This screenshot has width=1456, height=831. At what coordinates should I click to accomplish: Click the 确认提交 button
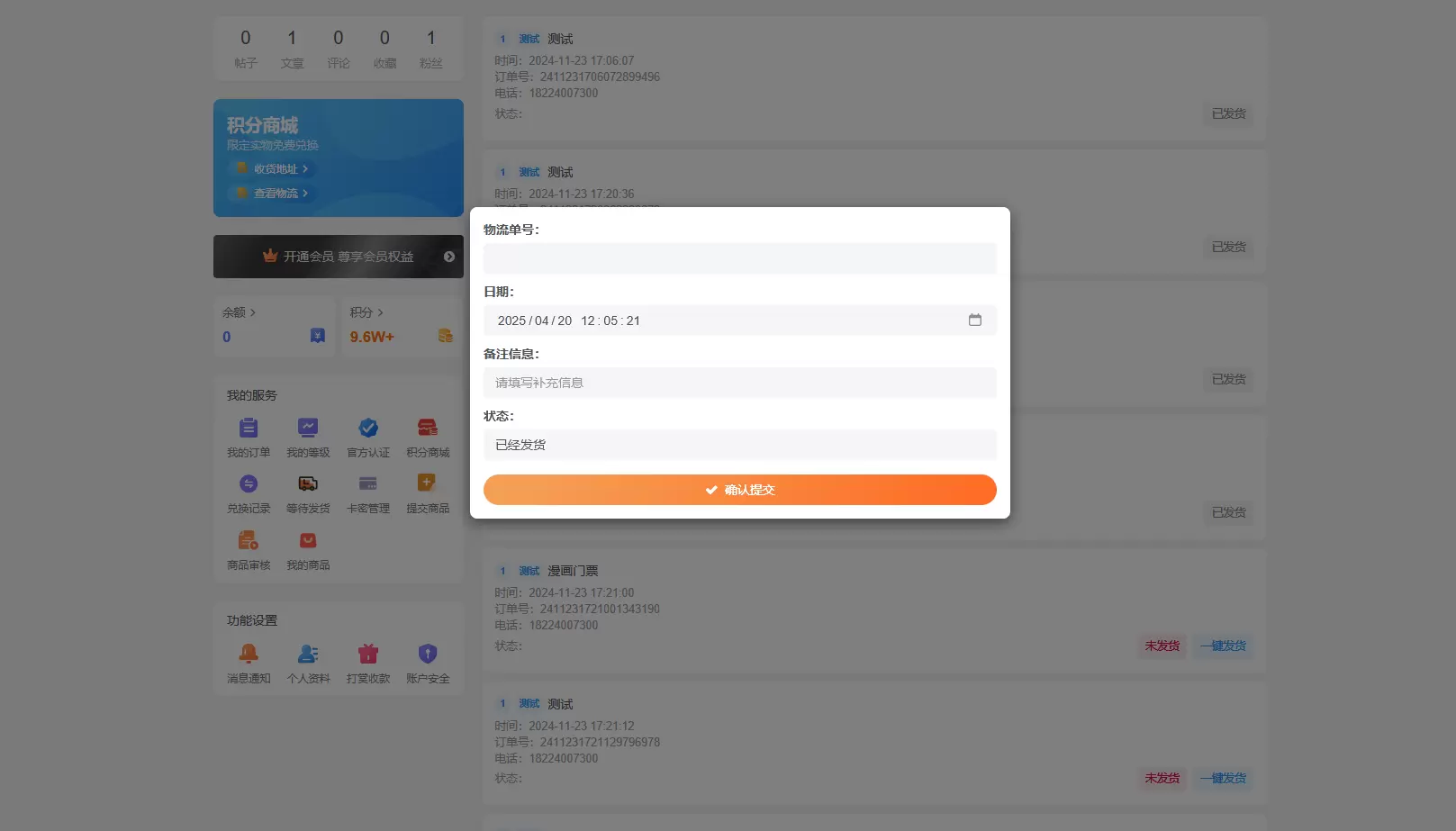740,490
